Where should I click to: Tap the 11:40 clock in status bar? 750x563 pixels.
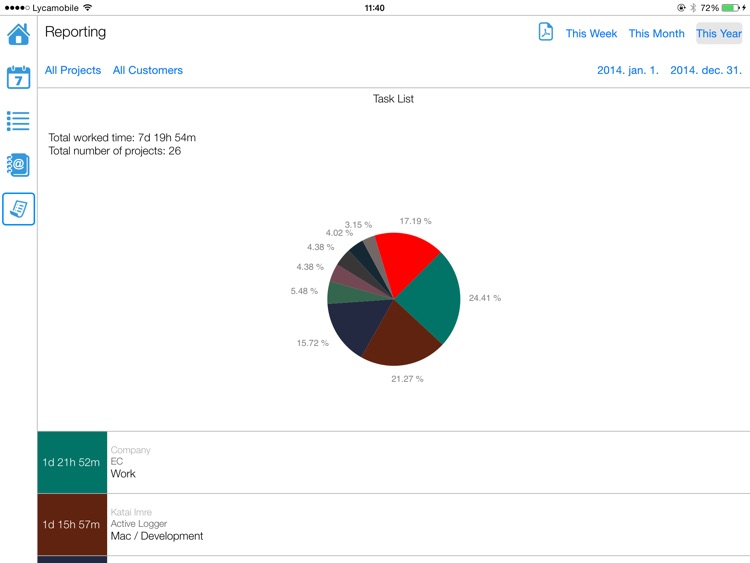tap(375, 8)
